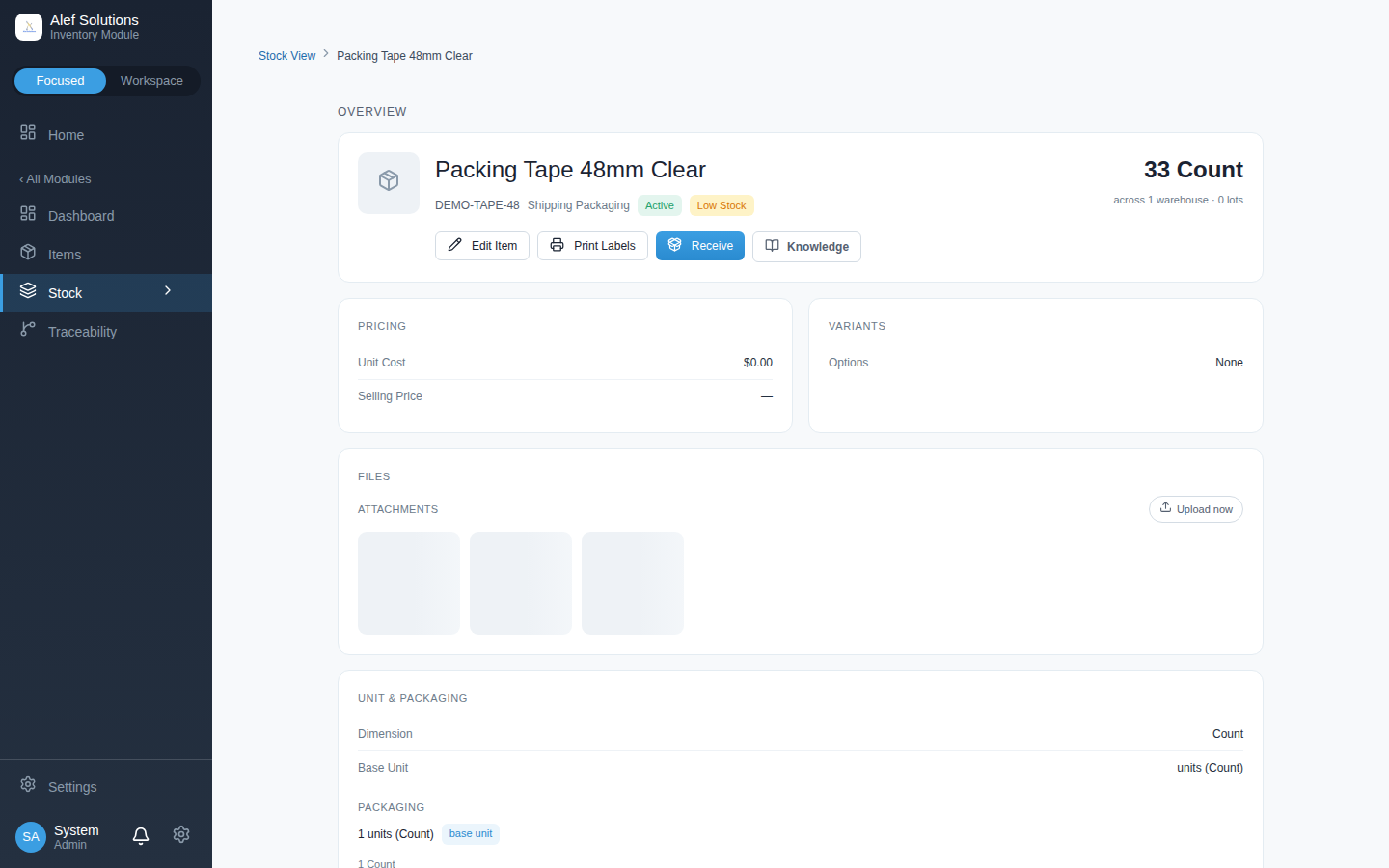Open the user gear icon
This screenshot has height=868, width=1389.
pyautogui.click(x=181, y=835)
